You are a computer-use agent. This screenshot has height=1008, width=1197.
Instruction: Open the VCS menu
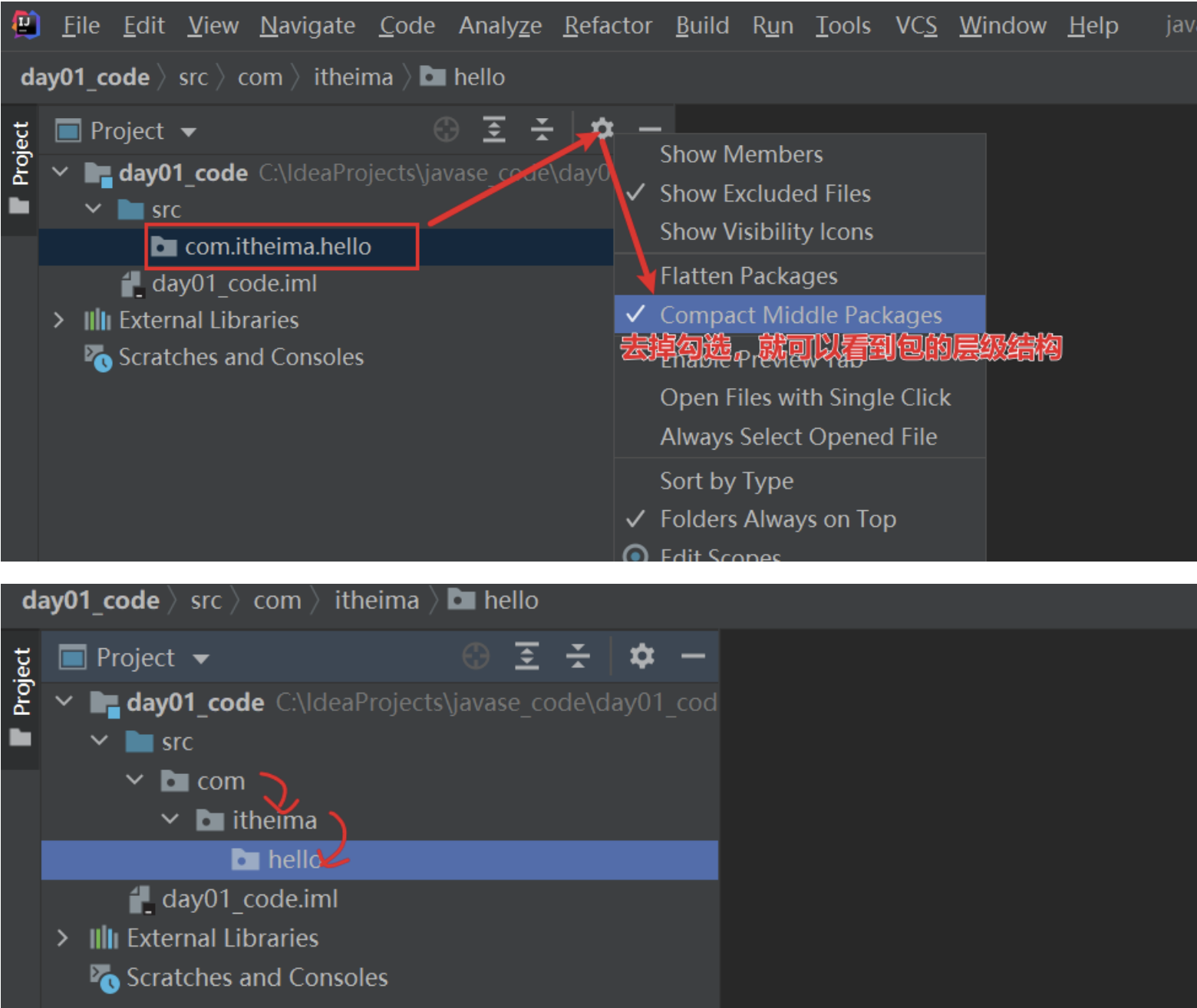tap(916, 25)
